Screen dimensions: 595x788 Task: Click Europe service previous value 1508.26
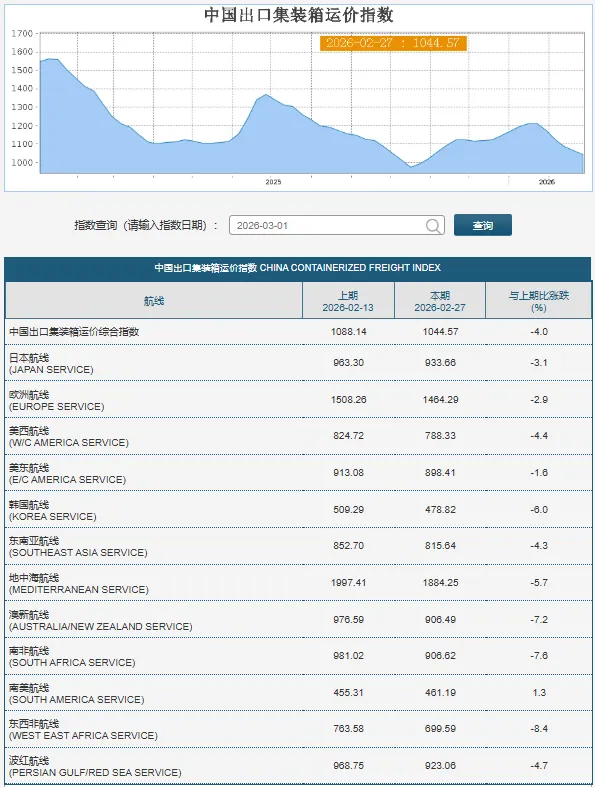(348, 400)
